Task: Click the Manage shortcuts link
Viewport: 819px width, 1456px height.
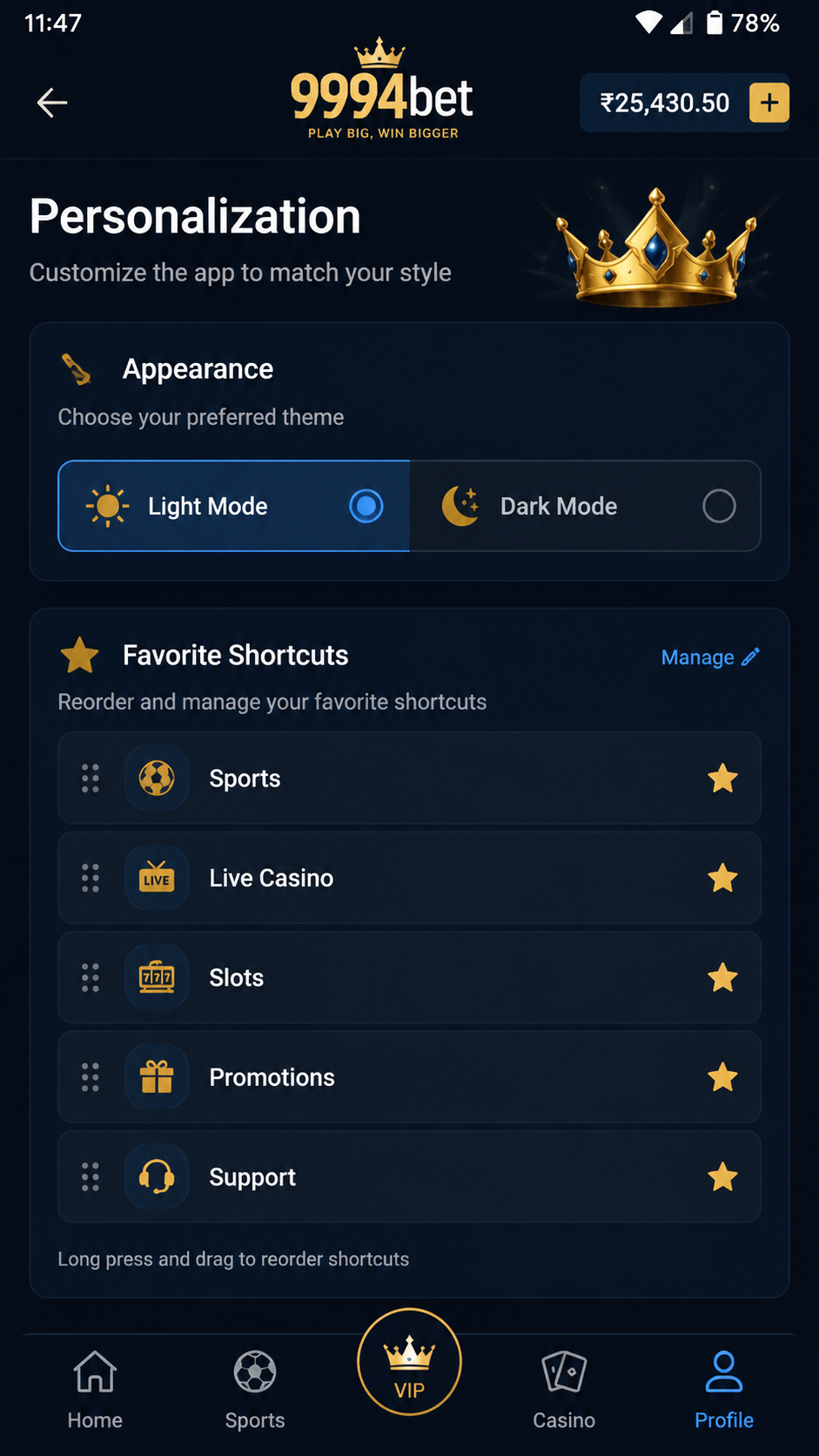Action: point(710,657)
